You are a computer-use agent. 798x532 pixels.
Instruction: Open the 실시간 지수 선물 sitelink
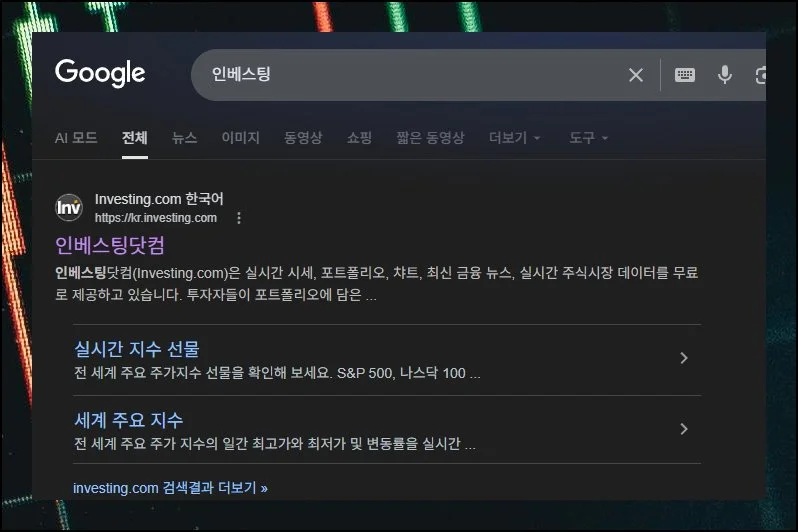tap(137, 349)
